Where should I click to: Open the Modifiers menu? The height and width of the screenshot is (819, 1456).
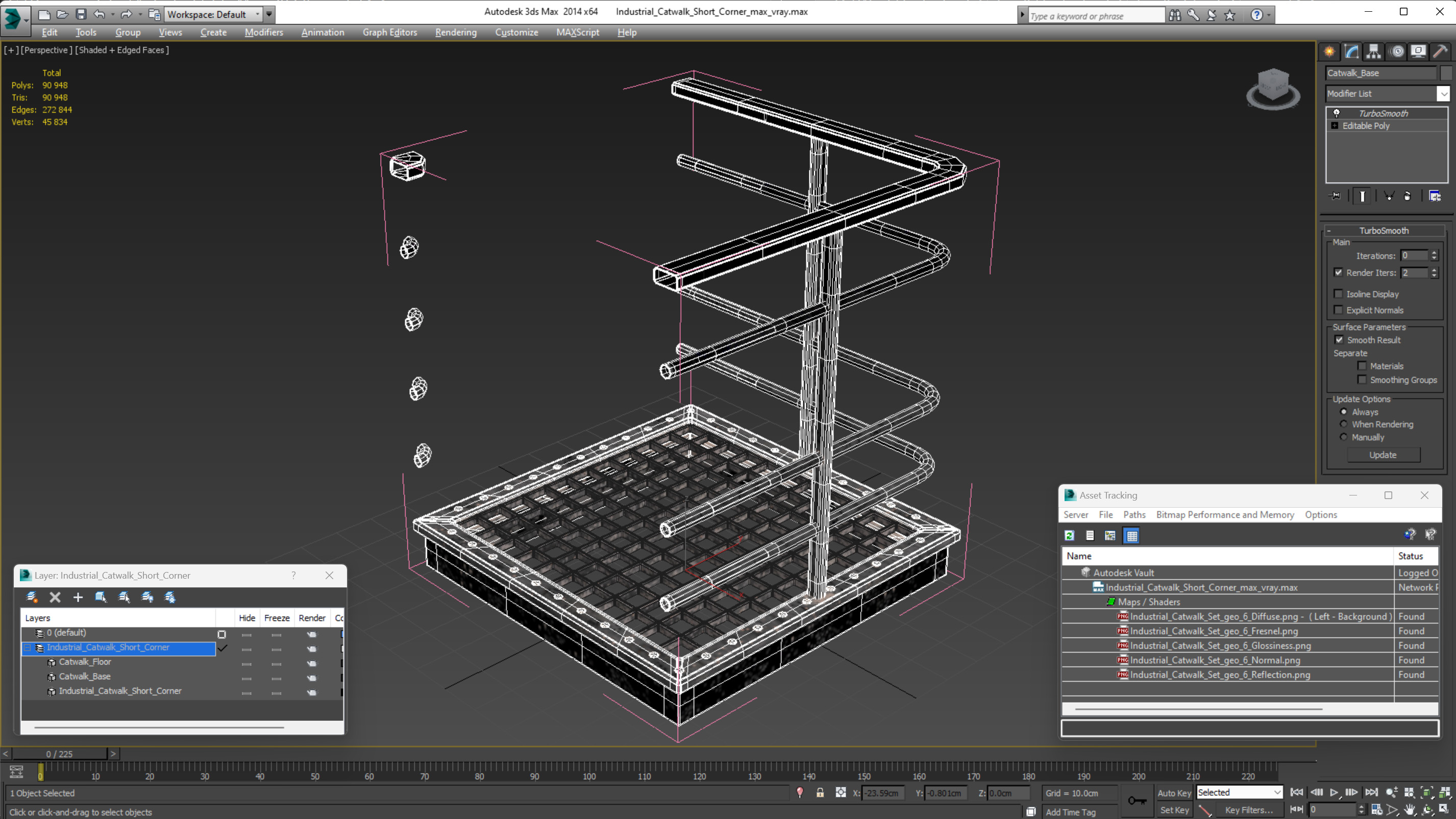[263, 32]
